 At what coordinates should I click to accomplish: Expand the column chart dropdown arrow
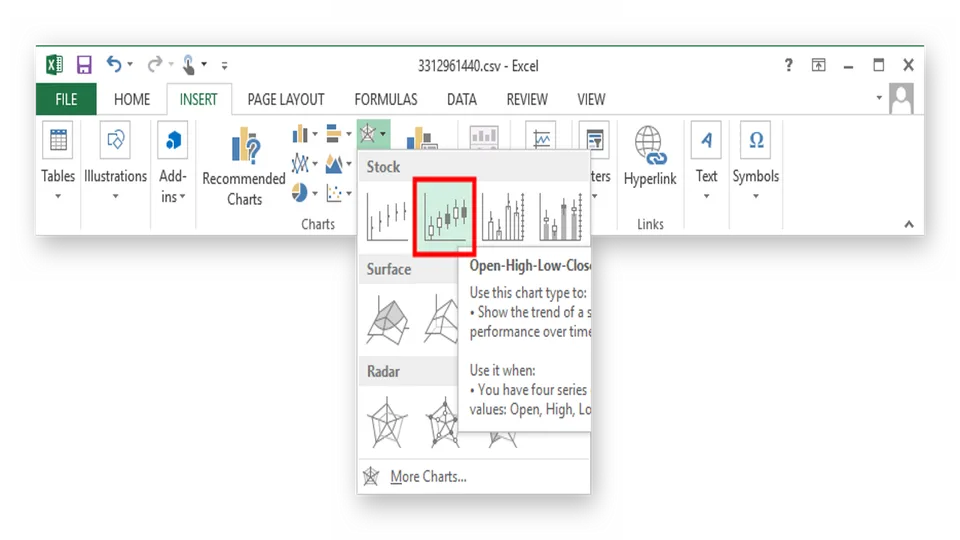click(x=315, y=134)
